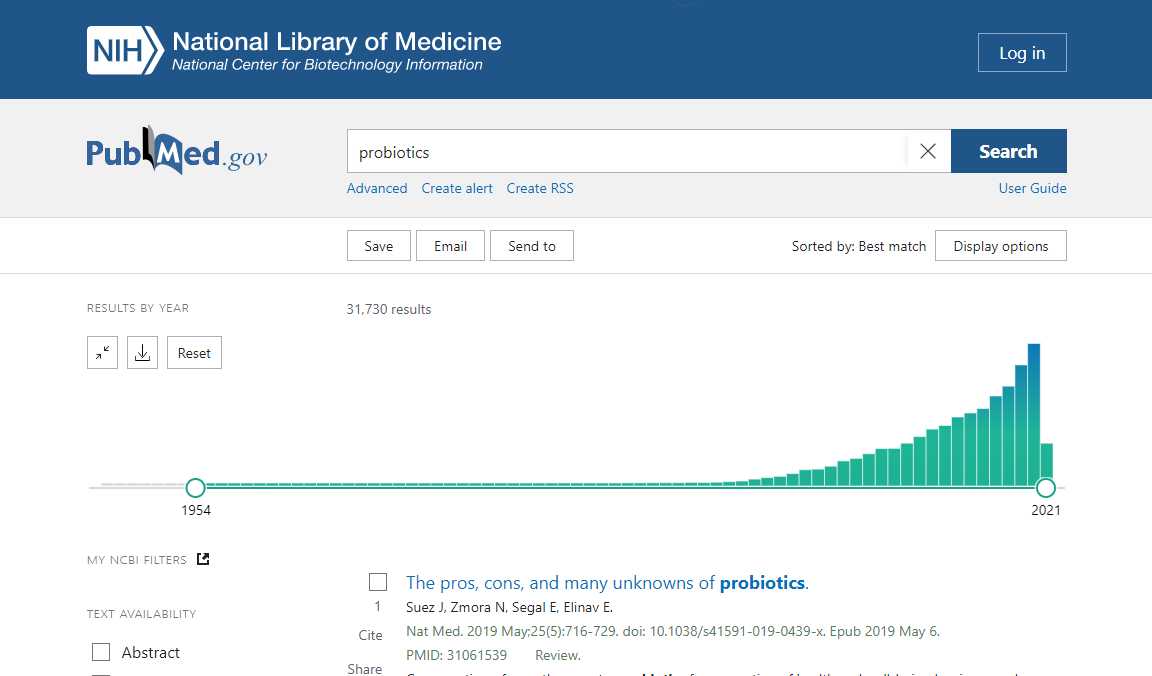Click the Advanced search link

click(x=377, y=188)
